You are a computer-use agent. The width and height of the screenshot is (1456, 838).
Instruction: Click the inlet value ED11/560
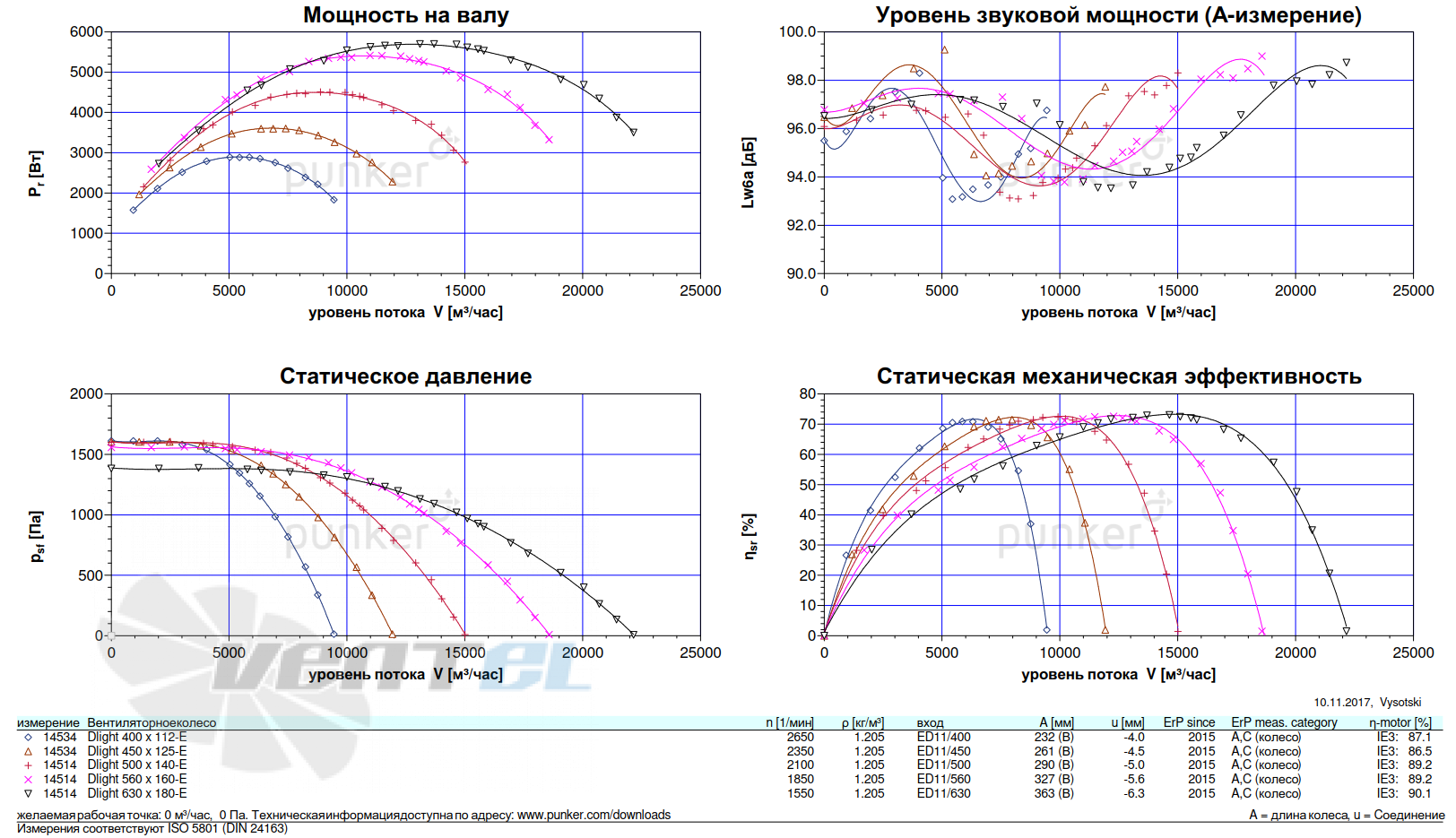943,780
